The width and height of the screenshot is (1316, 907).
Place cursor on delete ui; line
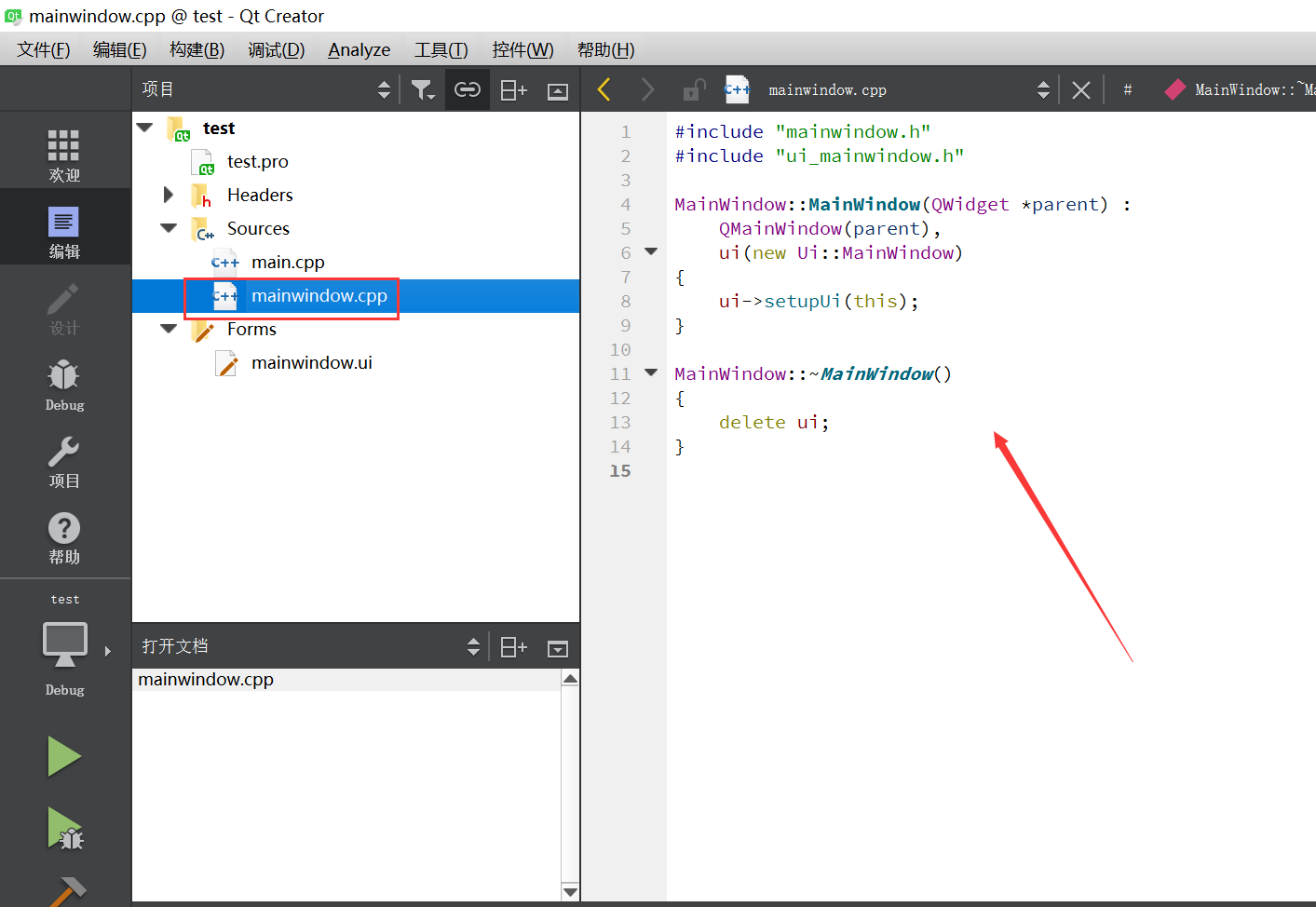coord(774,423)
